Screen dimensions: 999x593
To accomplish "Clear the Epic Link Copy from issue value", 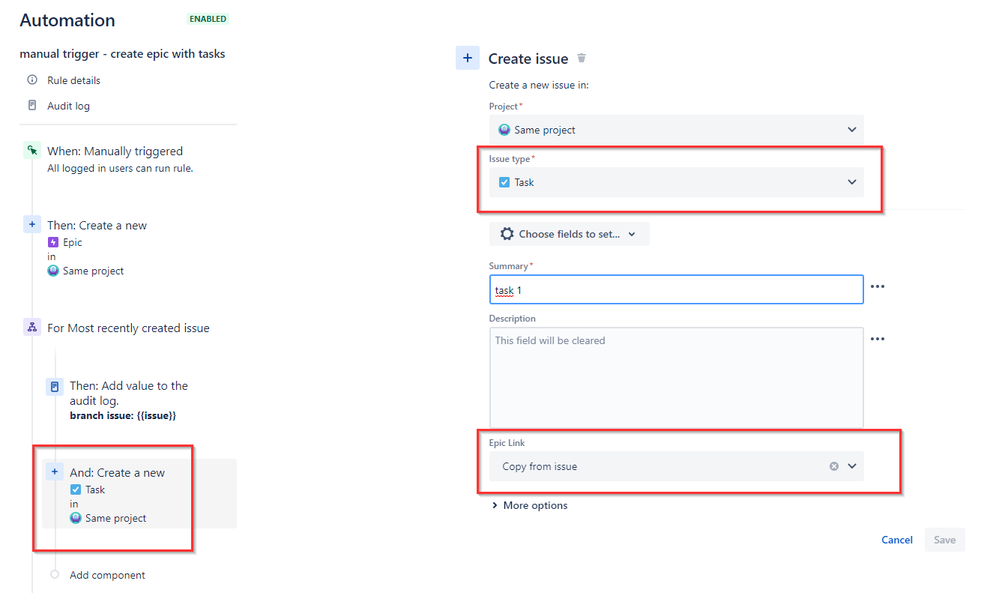I will pos(833,466).
